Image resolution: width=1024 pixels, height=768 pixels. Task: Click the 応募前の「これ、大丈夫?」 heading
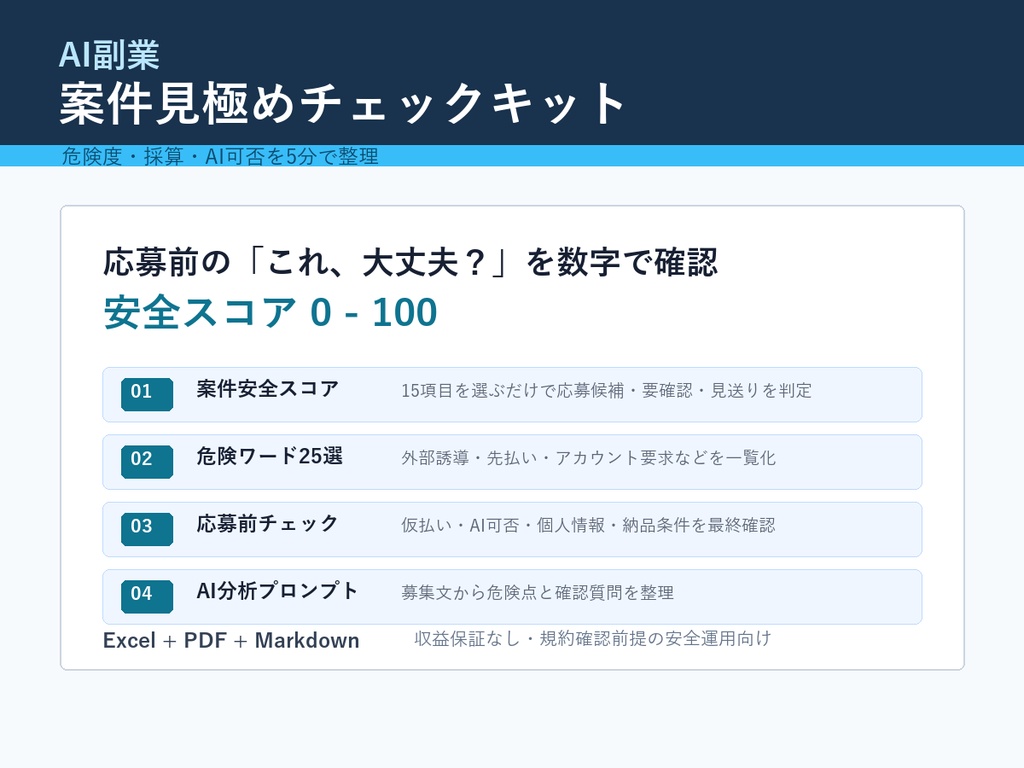[x=411, y=263]
